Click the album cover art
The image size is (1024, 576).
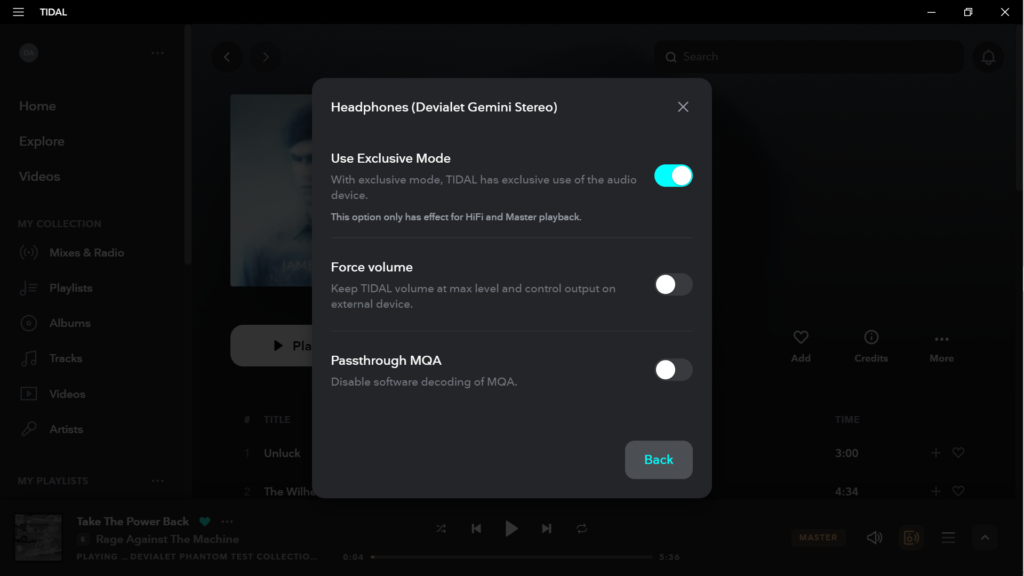click(x=272, y=190)
